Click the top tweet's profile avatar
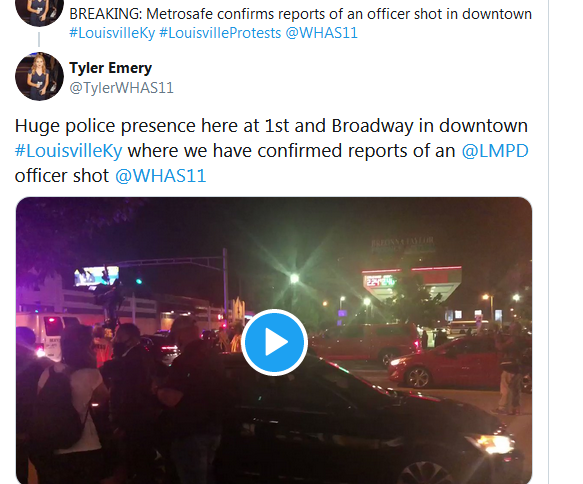Image resolution: width=583 pixels, height=484 pixels. point(39,13)
